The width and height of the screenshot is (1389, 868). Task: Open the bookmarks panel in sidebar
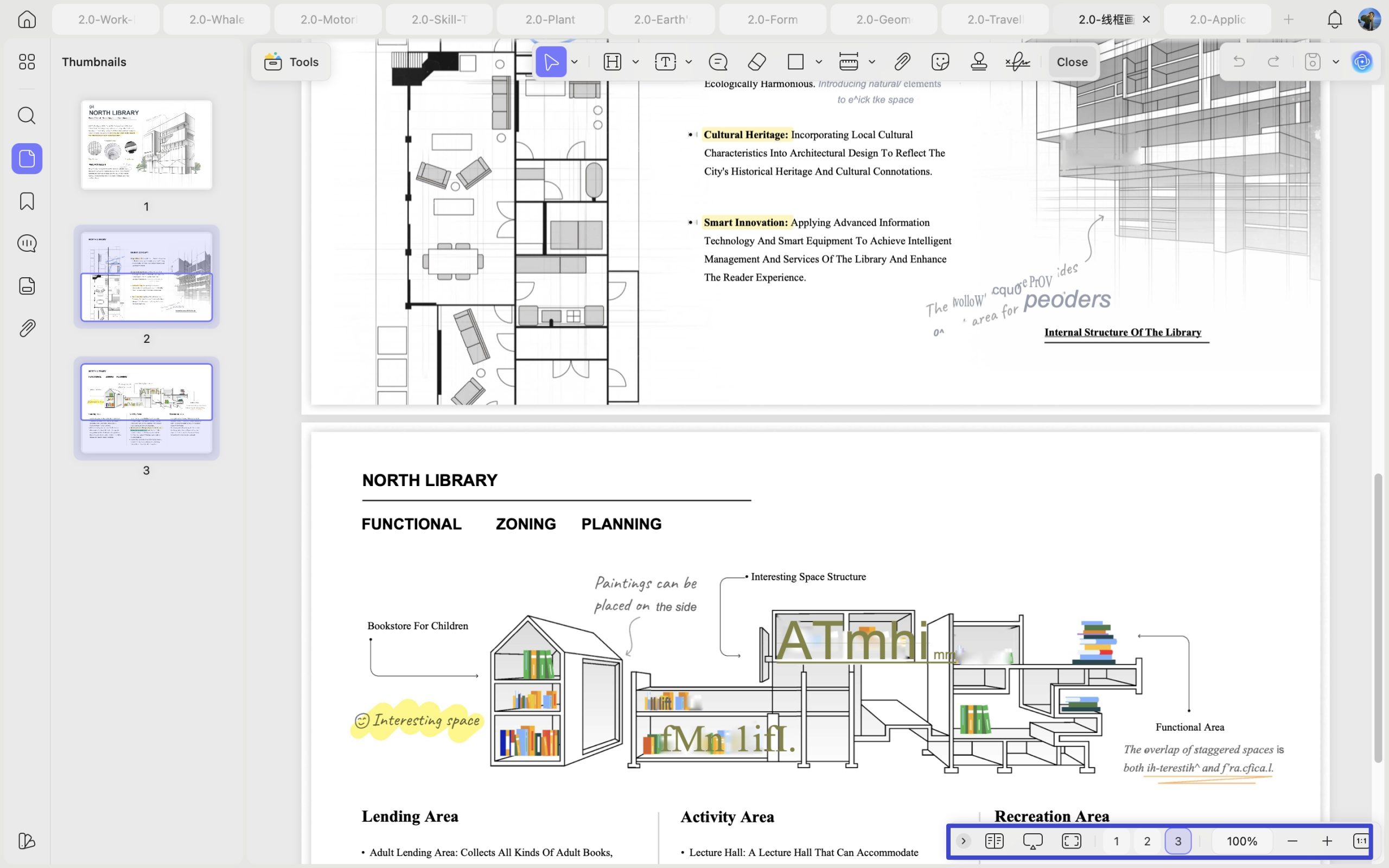(27, 201)
